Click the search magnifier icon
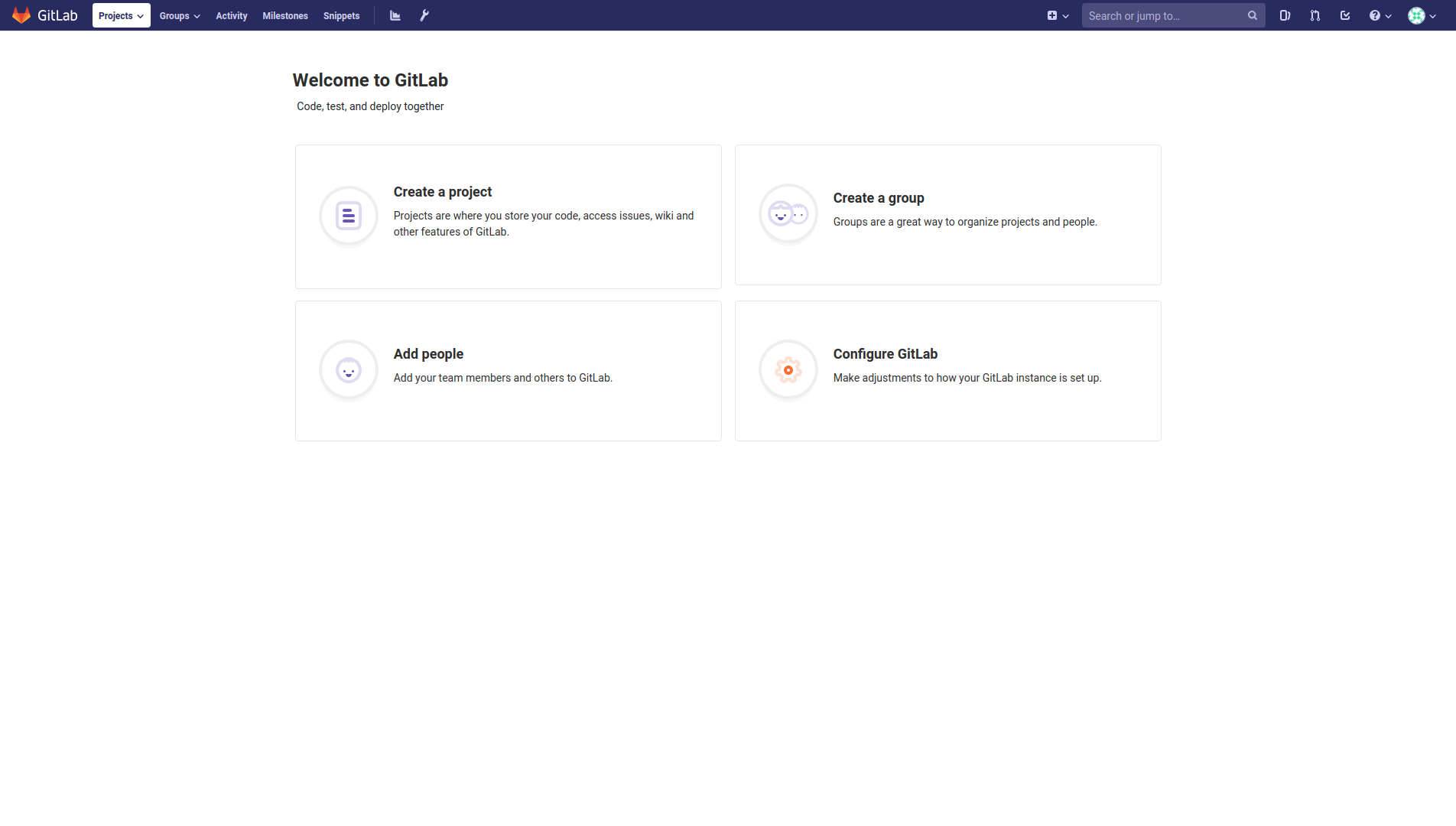 pyautogui.click(x=1253, y=15)
